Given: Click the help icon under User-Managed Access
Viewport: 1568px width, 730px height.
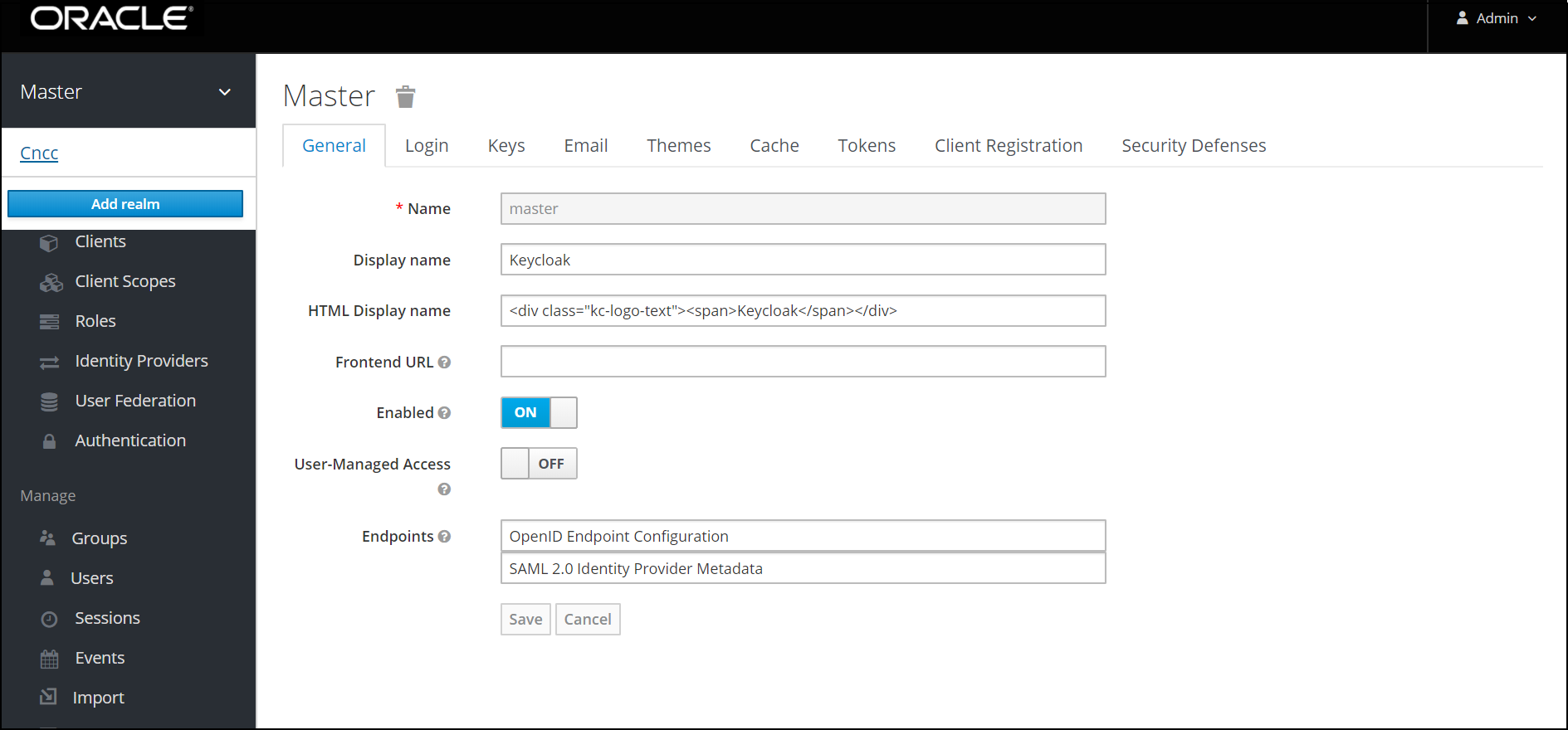Looking at the screenshot, I should point(444,489).
